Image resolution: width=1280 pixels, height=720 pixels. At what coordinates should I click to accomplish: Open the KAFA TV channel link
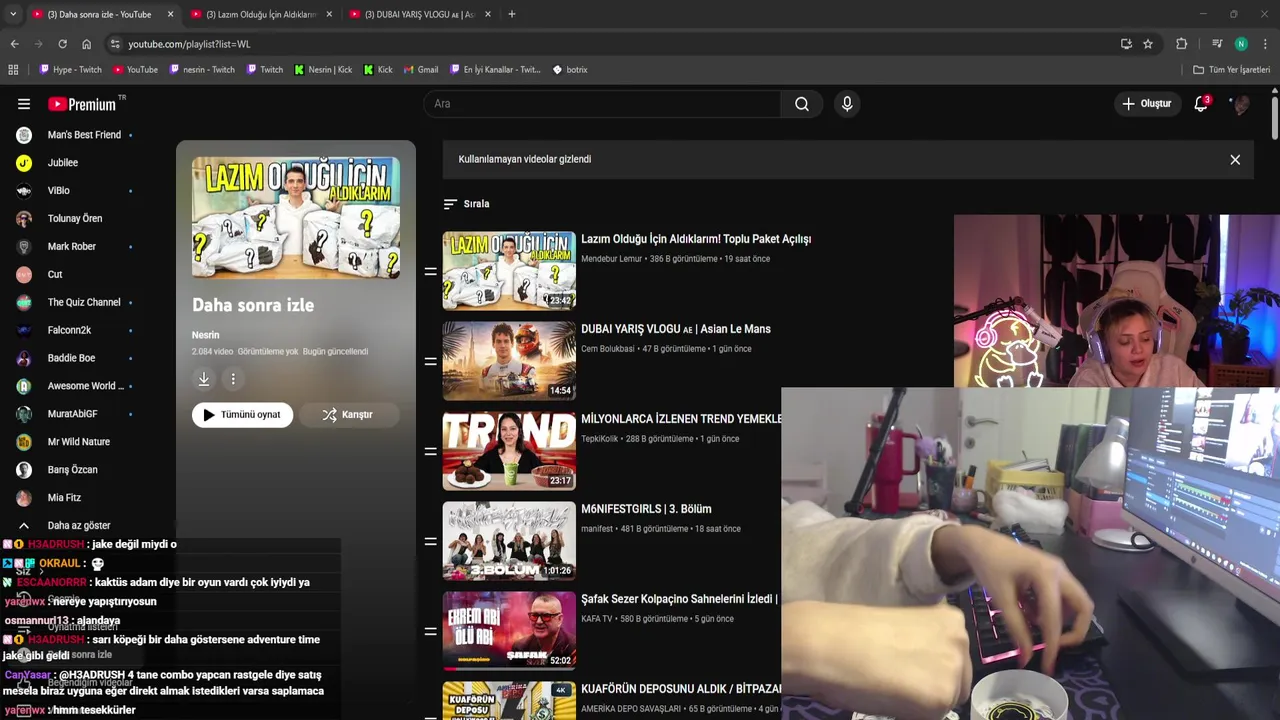597,619
